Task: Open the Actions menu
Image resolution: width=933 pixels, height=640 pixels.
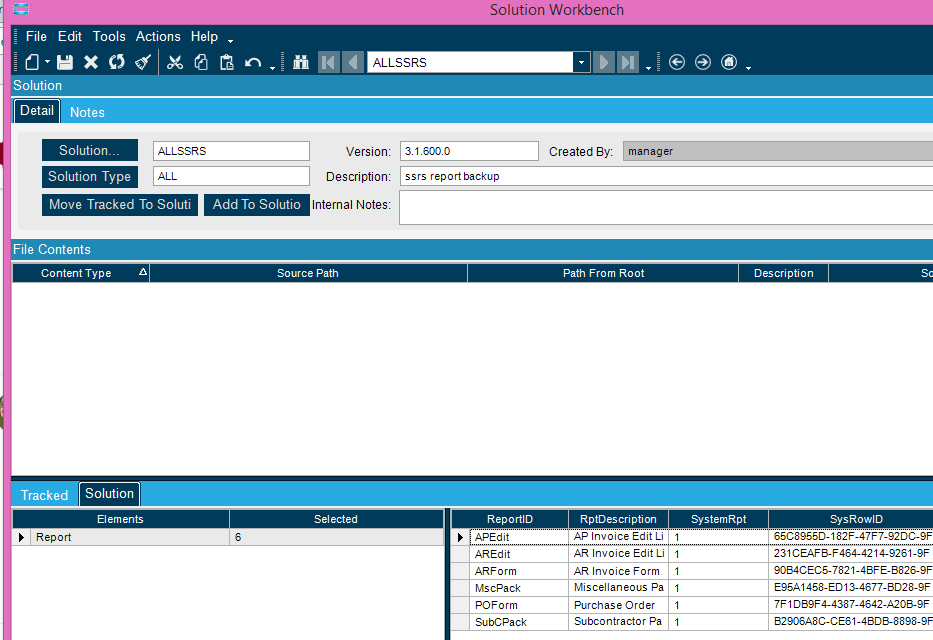Action: coord(158,36)
